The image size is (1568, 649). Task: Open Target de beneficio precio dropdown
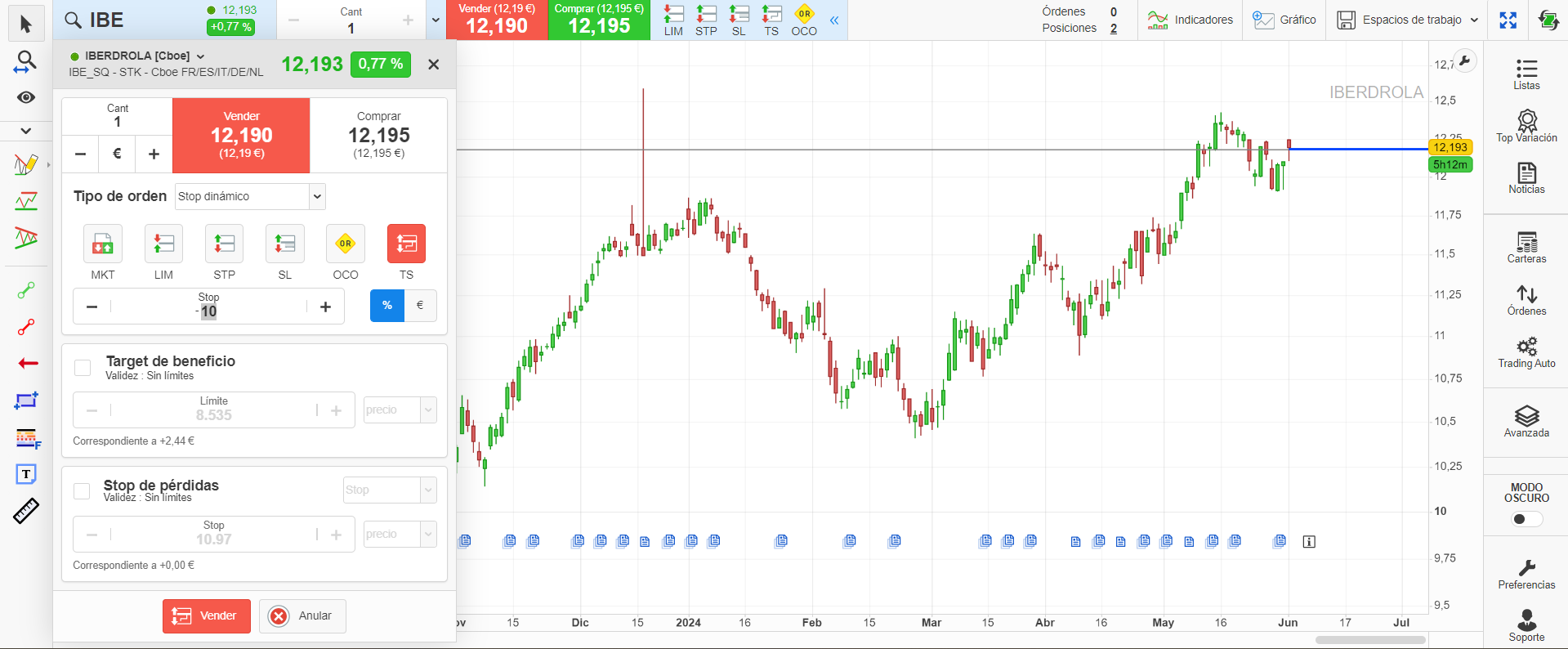[400, 410]
